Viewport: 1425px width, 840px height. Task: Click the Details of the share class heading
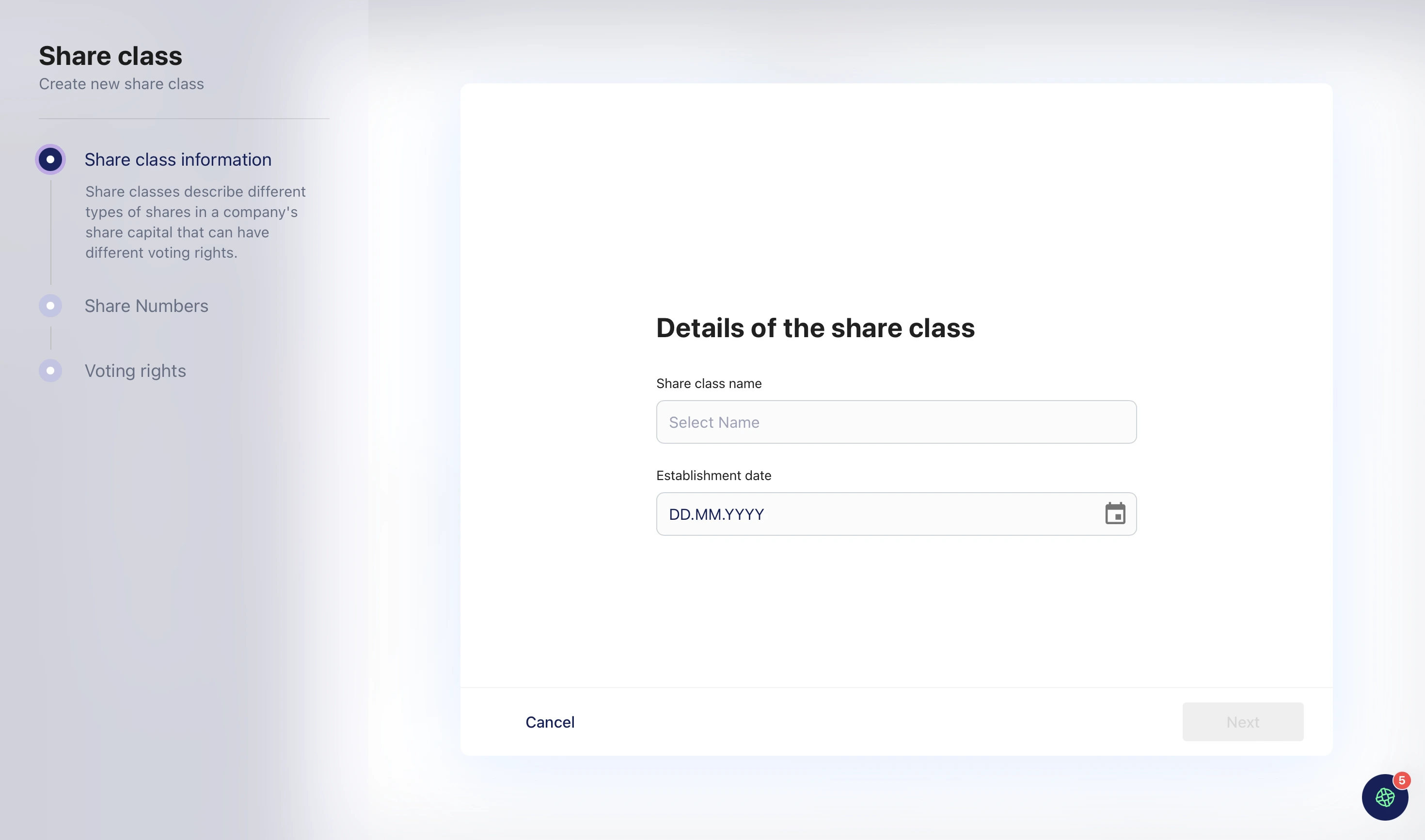(815, 328)
